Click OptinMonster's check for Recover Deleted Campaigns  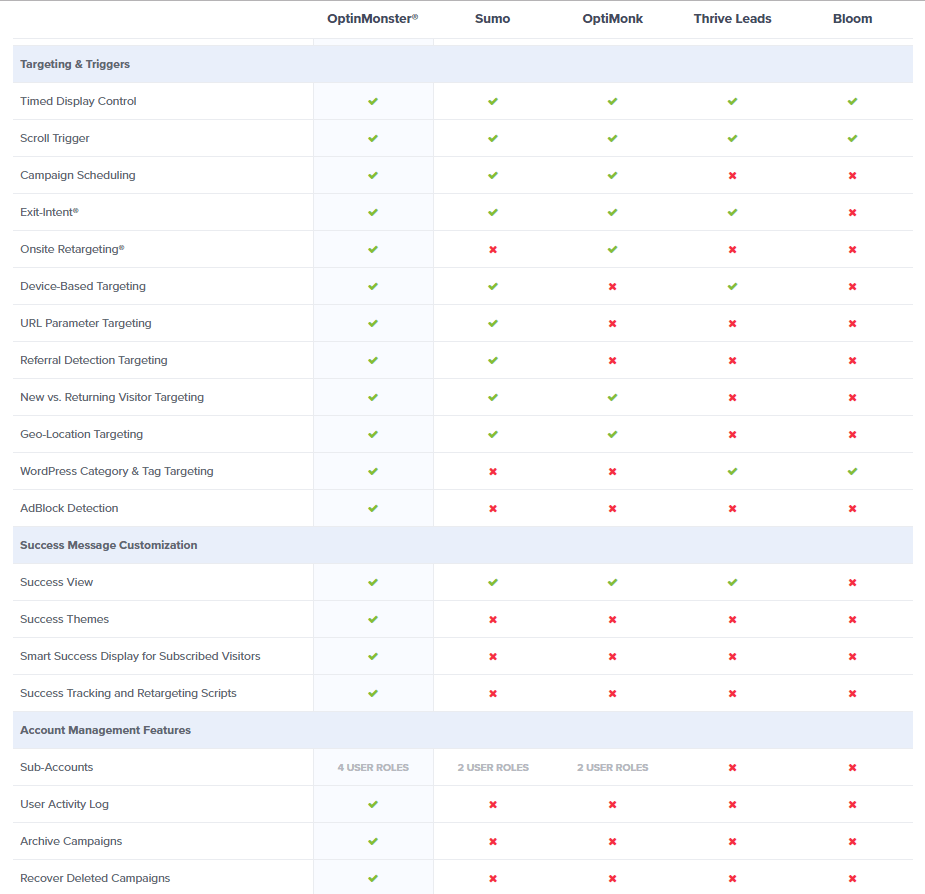point(373,878)
